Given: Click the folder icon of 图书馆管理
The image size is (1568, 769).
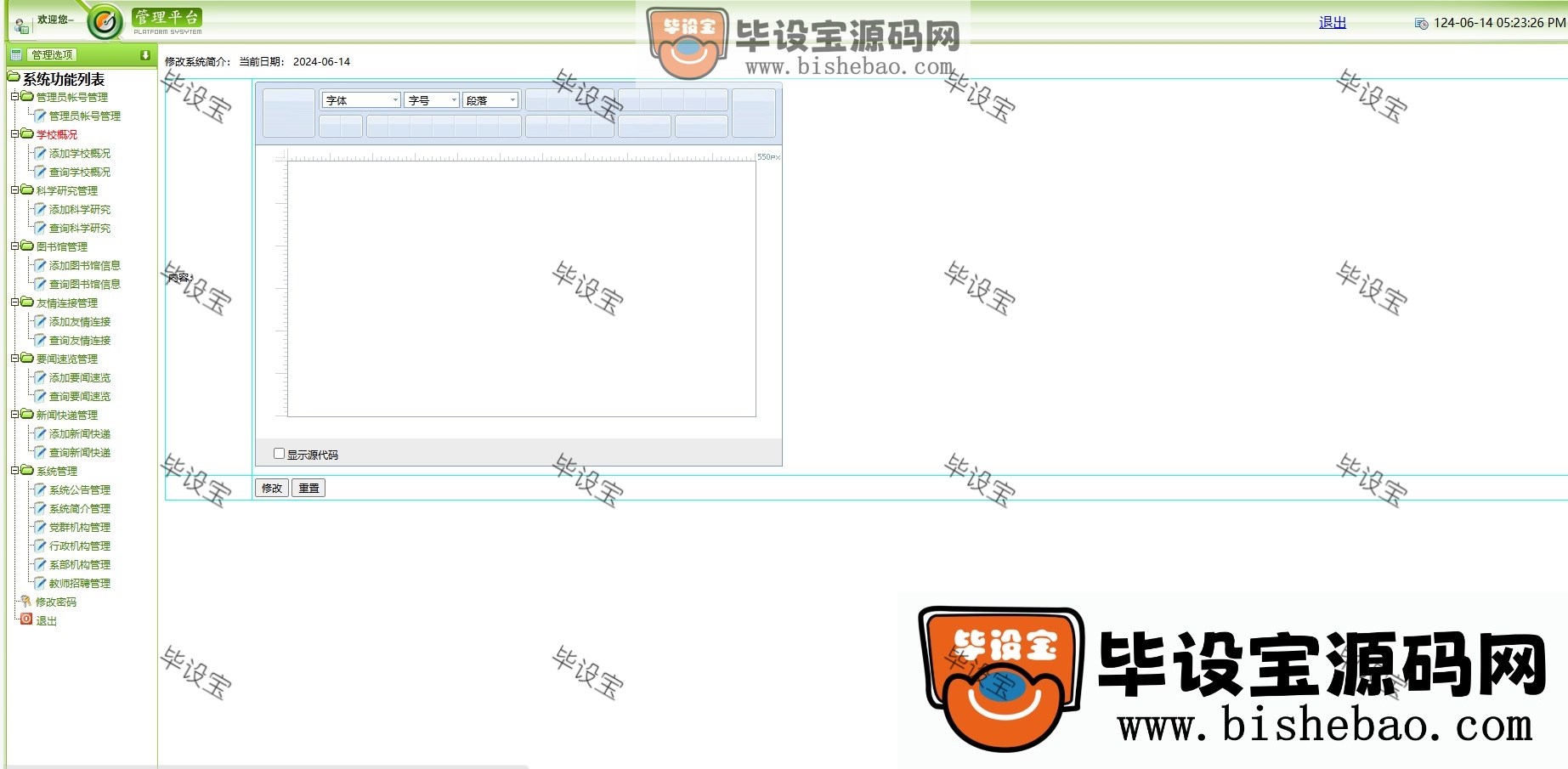Looking at the screenshot, I should pyautogui.click(x=27, y=246).
